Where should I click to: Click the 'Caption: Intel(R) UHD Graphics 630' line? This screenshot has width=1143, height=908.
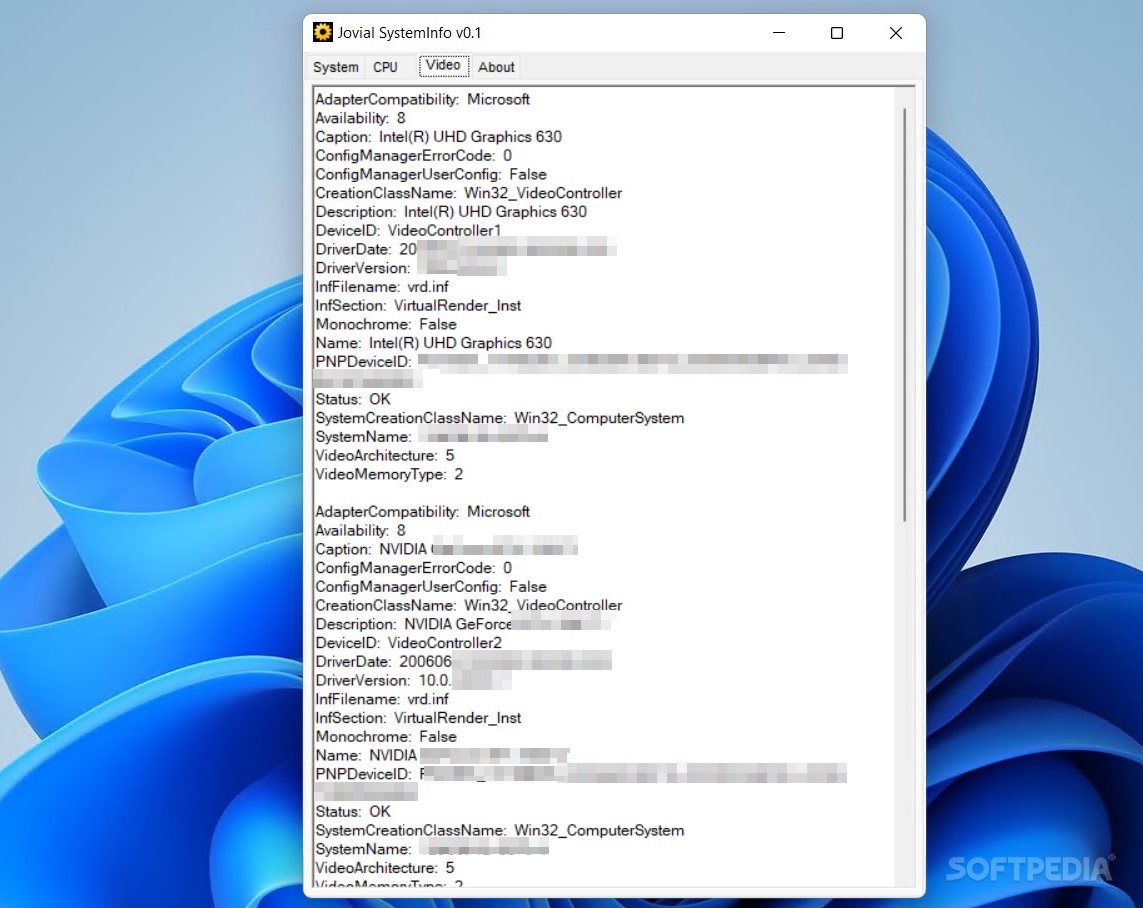point(438,137)
